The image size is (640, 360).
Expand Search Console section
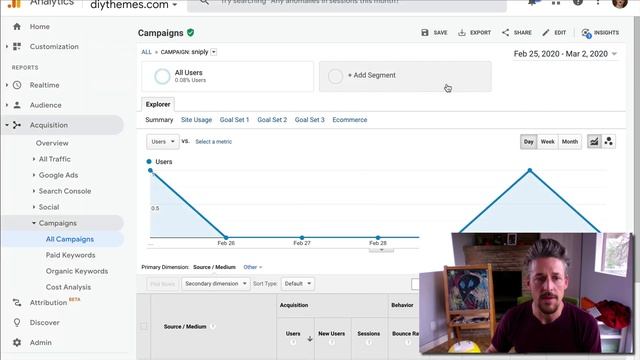click(x=34, y=191)
